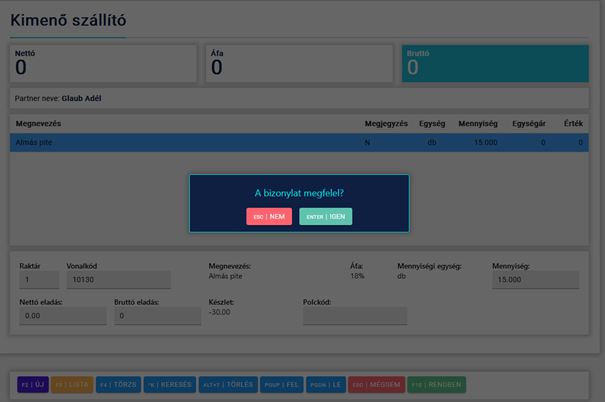Click the Megnevezés column header
The width and height of the screenshot is (605, 402).
coord(40,124)
